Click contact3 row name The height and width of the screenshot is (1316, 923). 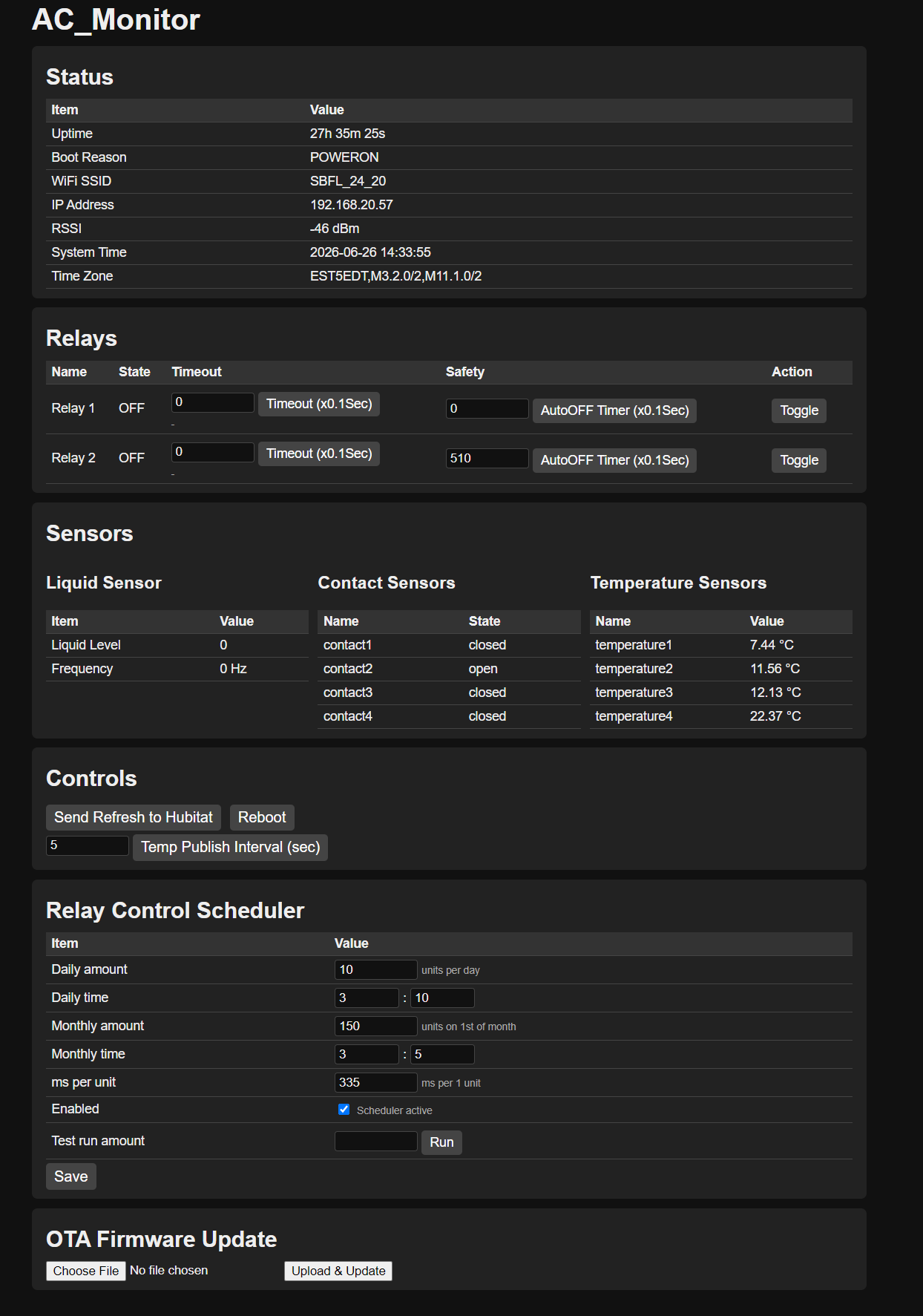click(x=348, y=693)
